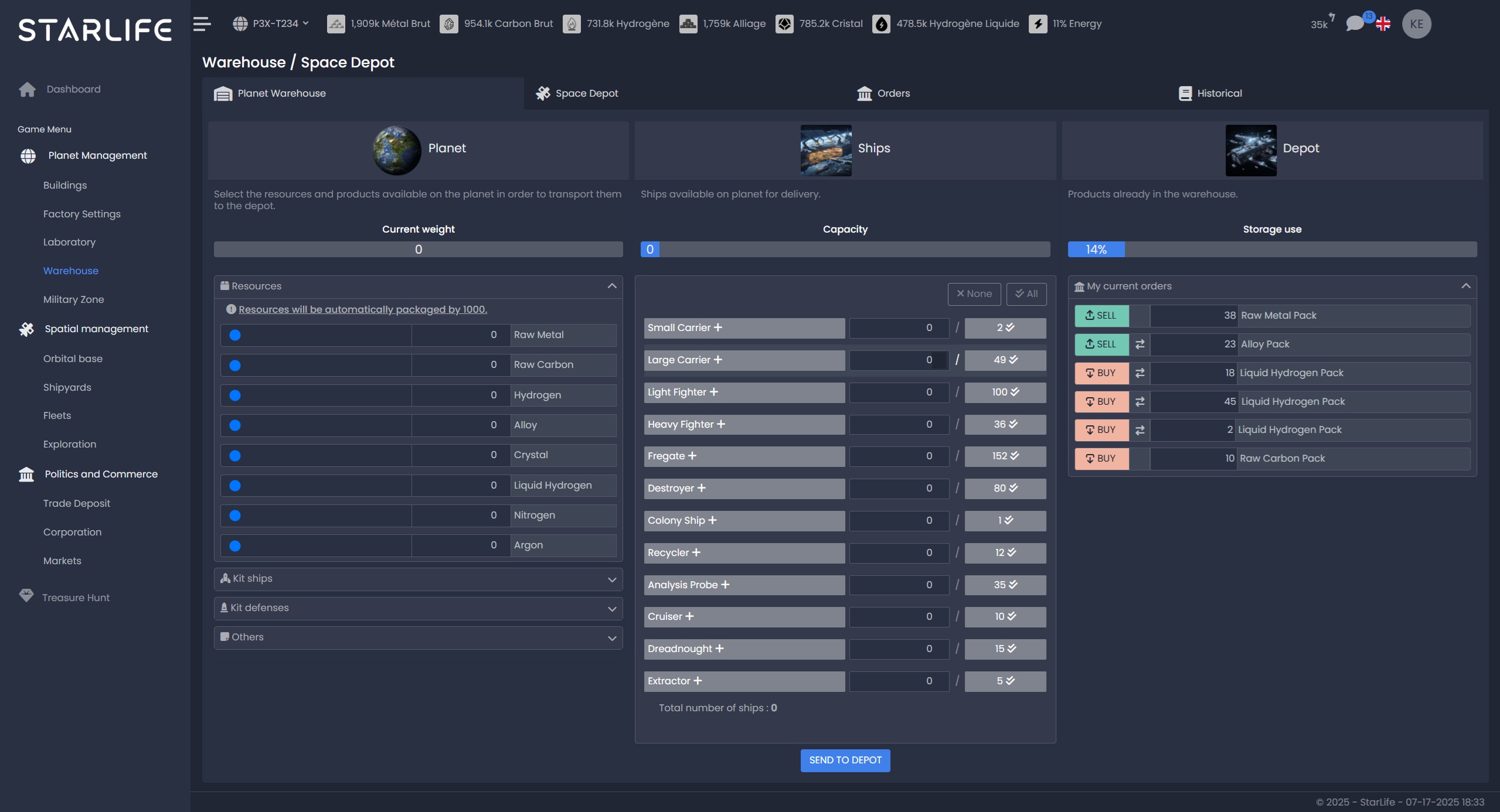The image size is (1500, 812).
Task: Open Shipyards in sidebar
Action: coord(67,387)
